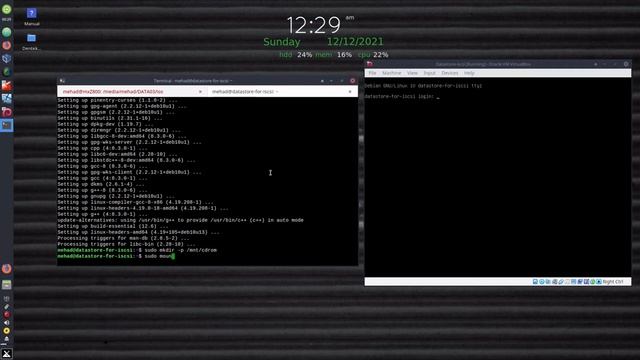Click the red circular tray icon
640x360 pixels.
pos(7,315)
